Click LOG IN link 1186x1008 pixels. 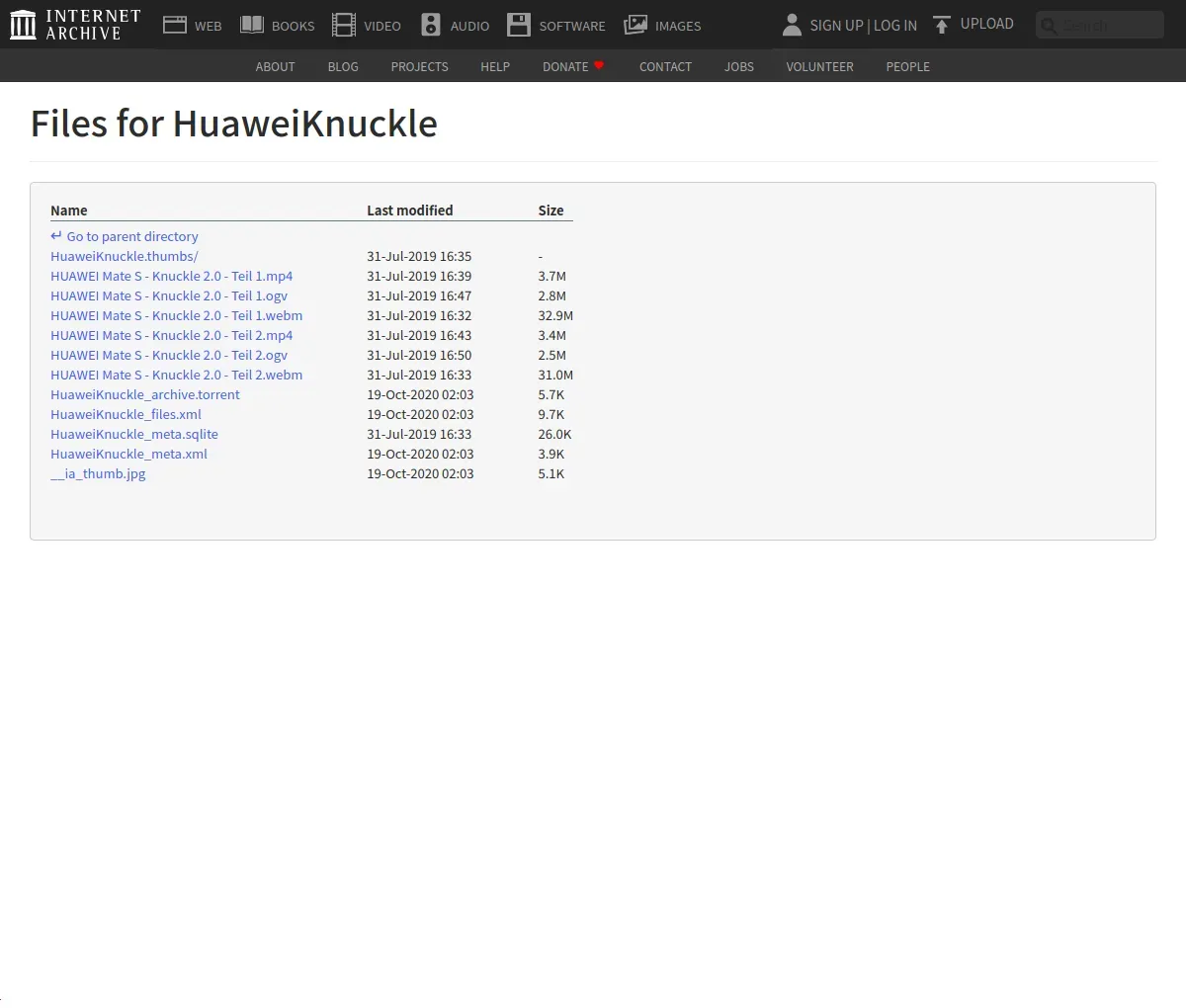point(895,26)
